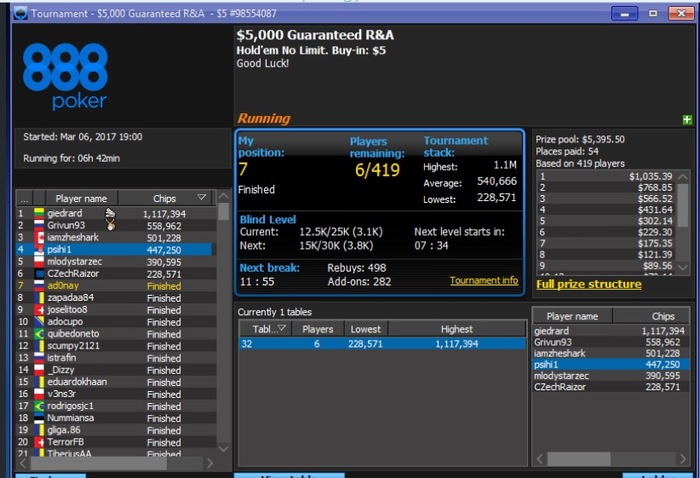Click the 1st place prize $1,035.39 row

coord(606,176)
